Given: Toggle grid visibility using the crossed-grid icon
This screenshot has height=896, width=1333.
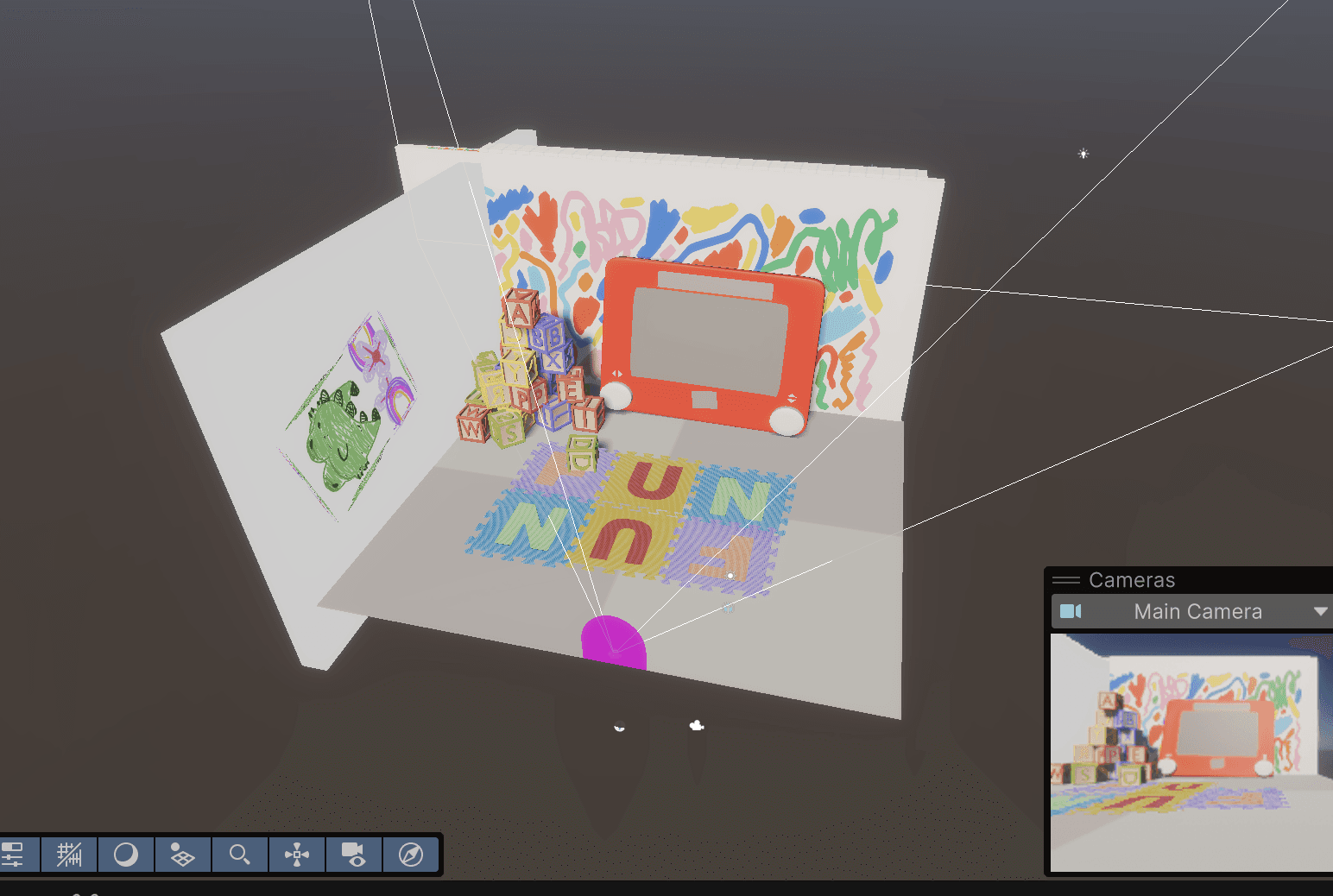Looking at the screenshot, I should tap(69, 855).
